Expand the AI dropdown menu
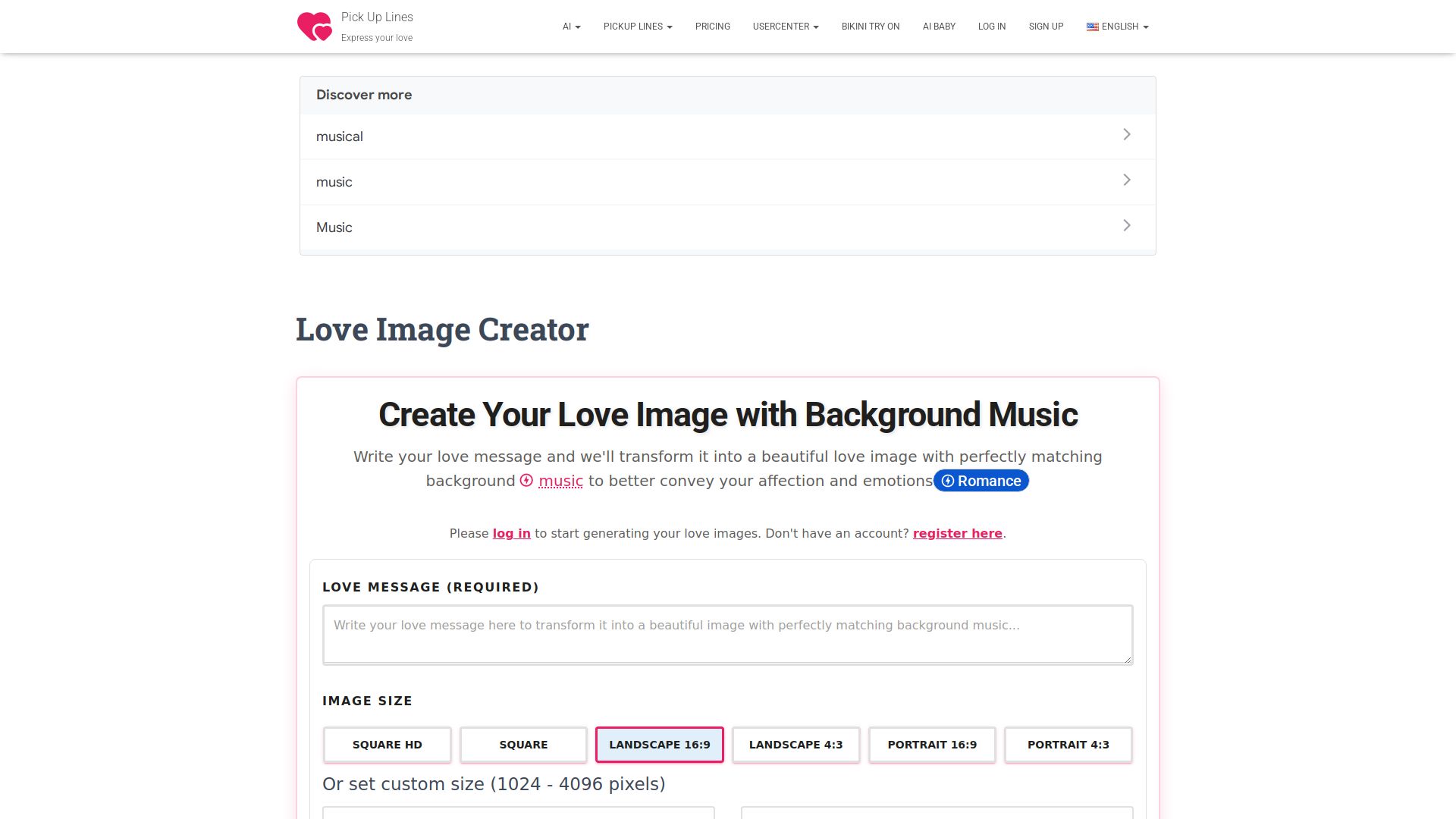This screenshot has width=1456, height=819. (x=572, y=27)
